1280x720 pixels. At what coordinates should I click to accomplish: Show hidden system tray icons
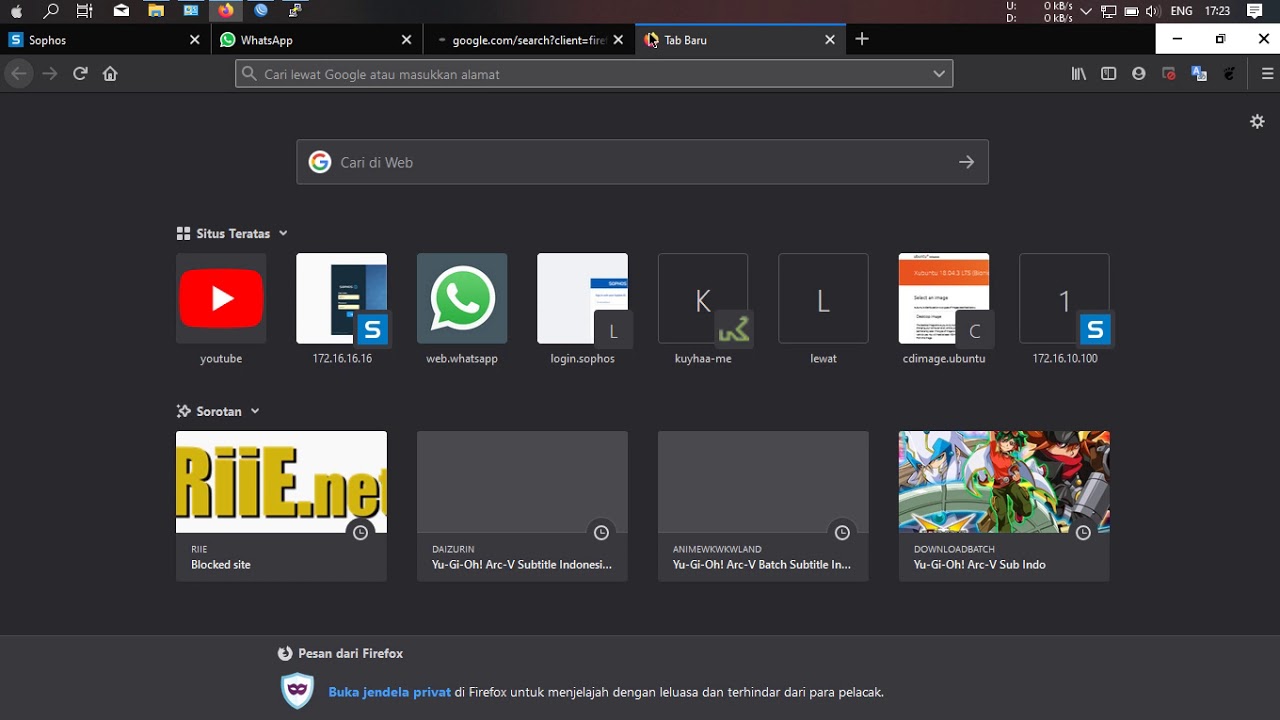click(x=1086, y=11)
